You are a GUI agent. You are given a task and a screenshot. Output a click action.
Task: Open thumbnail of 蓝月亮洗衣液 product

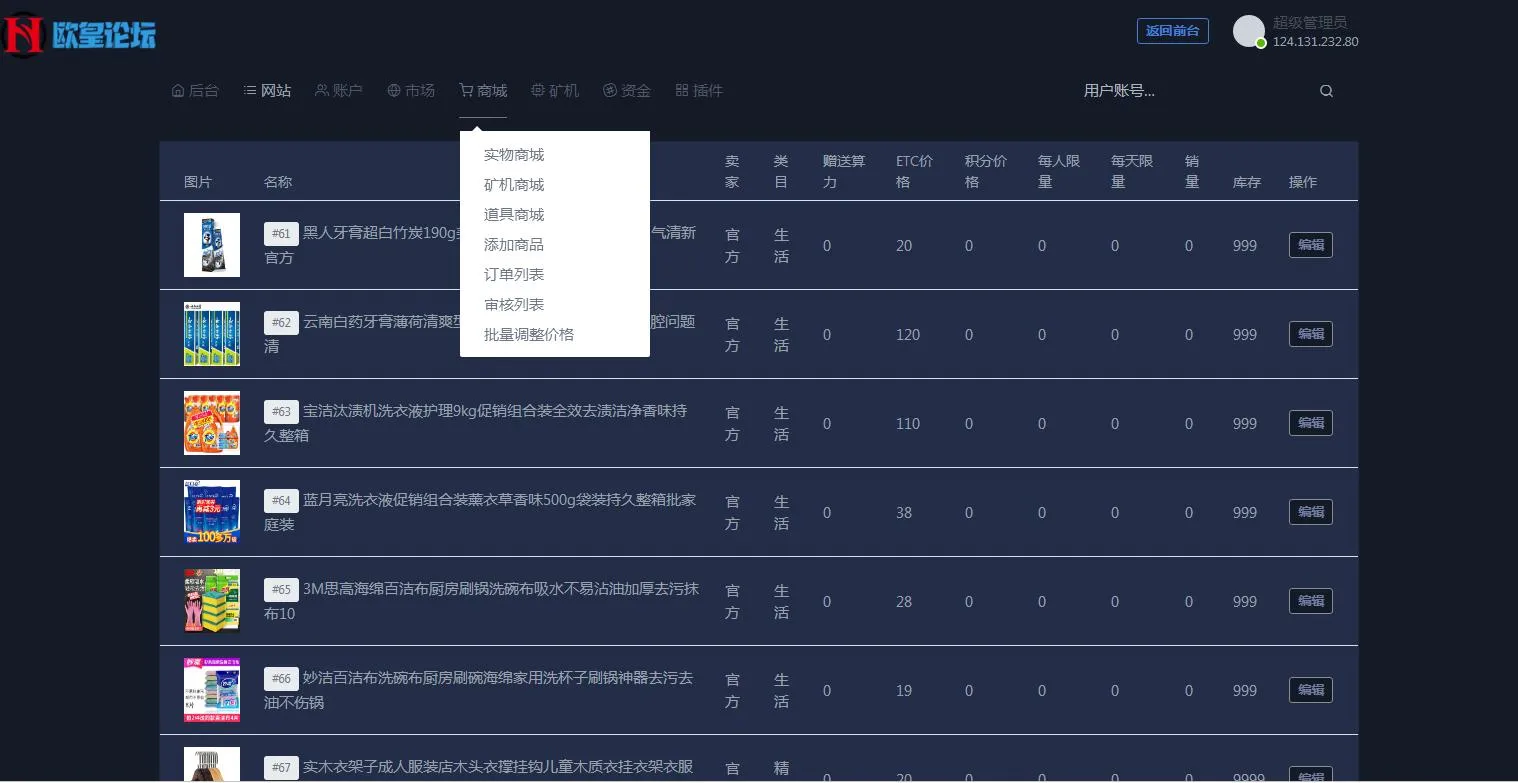pos(212,512)
